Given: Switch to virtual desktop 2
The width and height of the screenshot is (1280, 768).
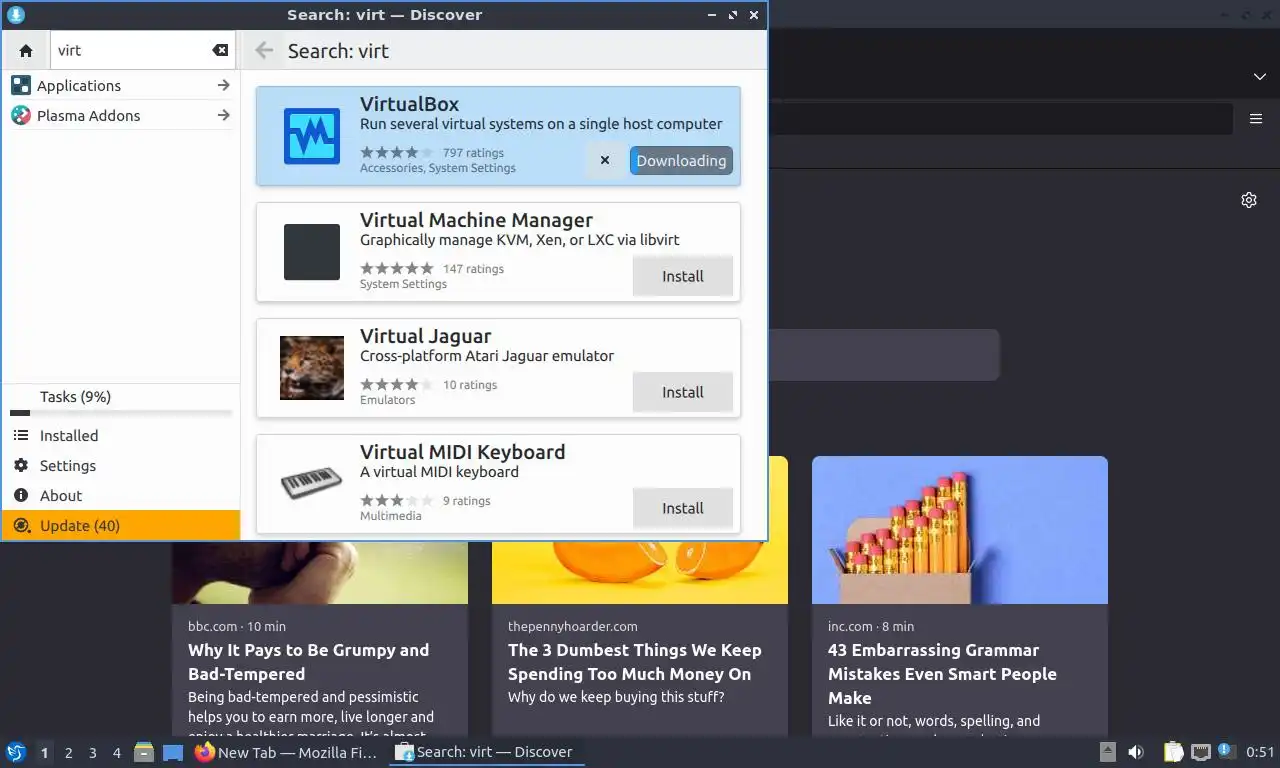Looking at the screenshot, I should pyautogui.click(x=68, y=753).
